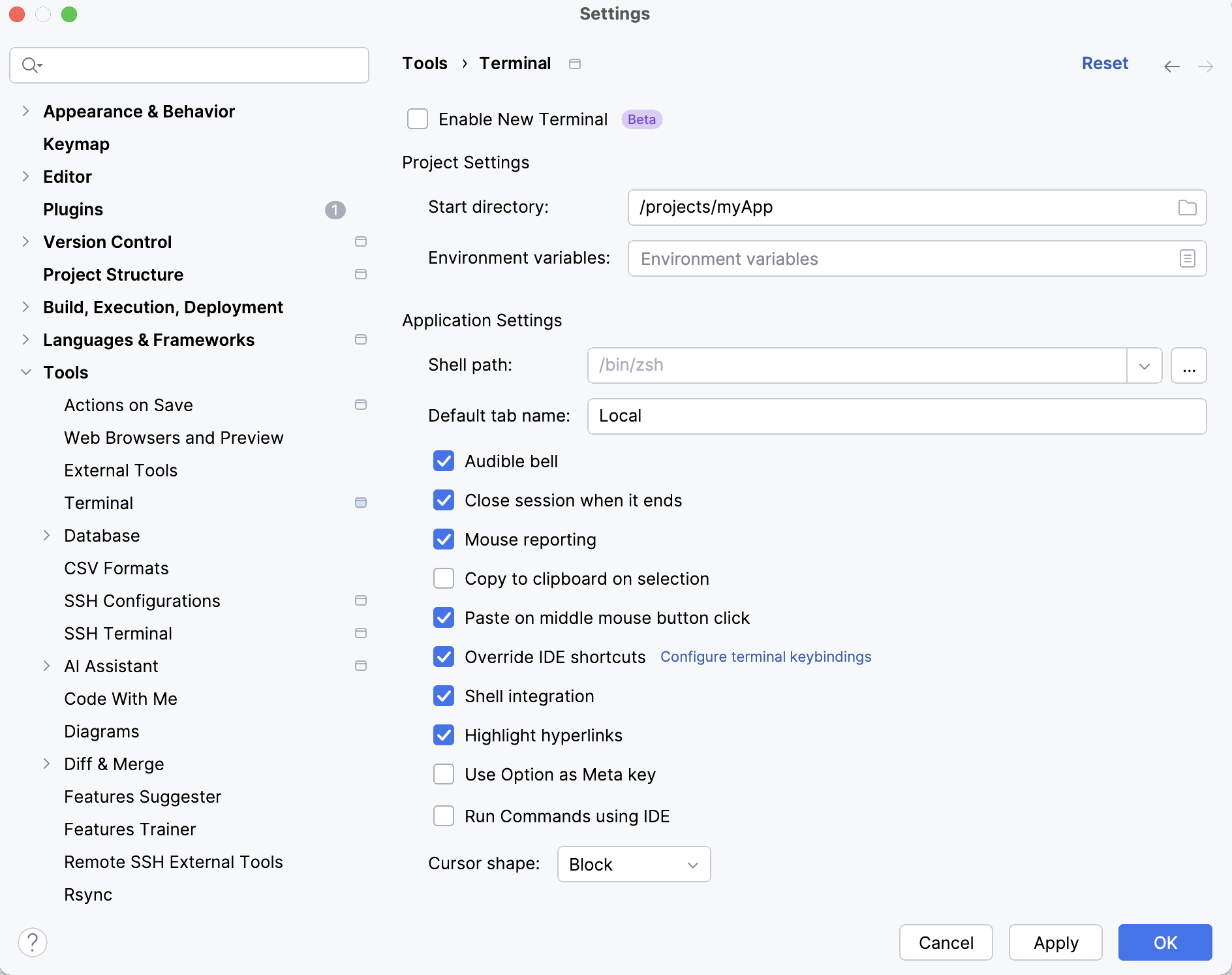
Task: Click the Plugins update count badge
Action: (x=335, y=209)
